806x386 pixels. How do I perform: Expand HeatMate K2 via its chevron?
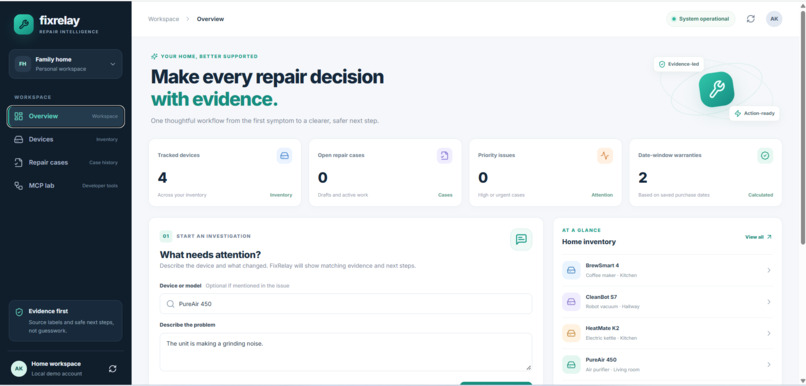point(769,333)
